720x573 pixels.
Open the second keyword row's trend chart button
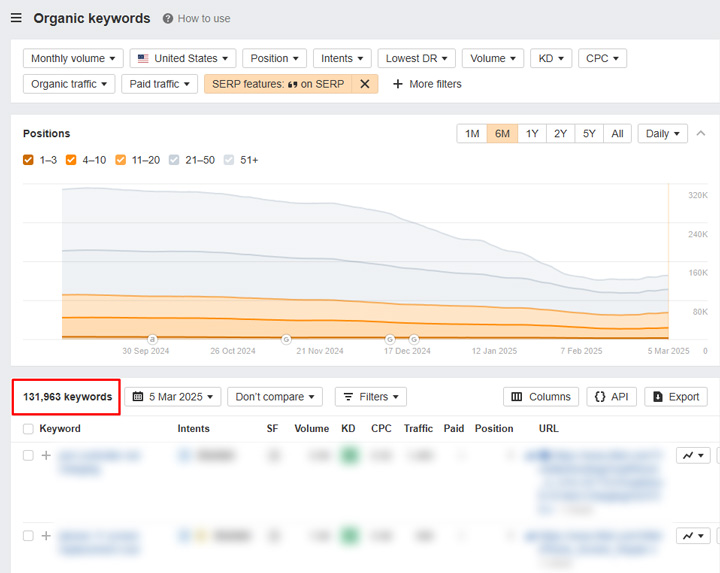(693, 536)
